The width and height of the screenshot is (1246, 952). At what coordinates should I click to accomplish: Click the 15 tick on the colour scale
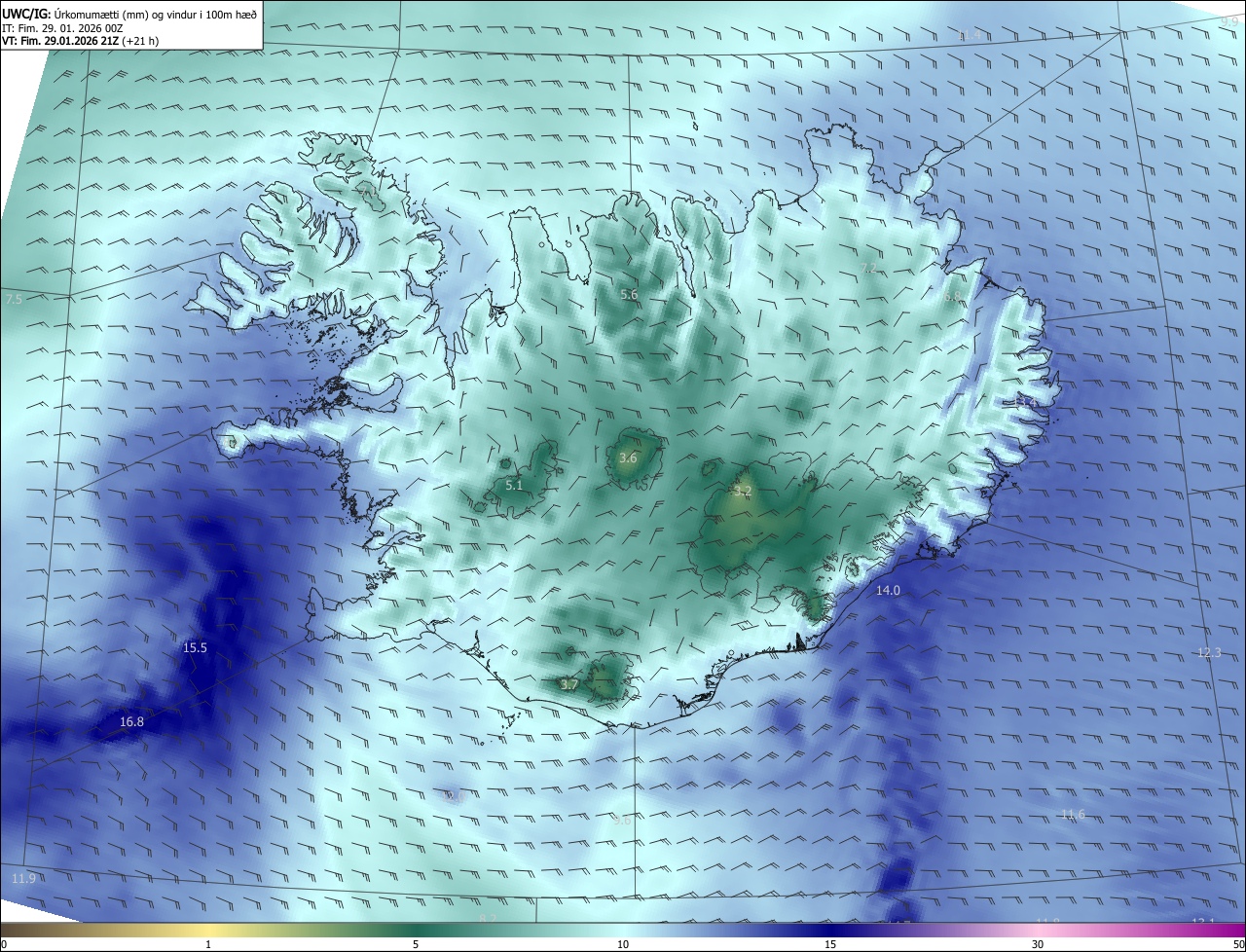point(830,944)
